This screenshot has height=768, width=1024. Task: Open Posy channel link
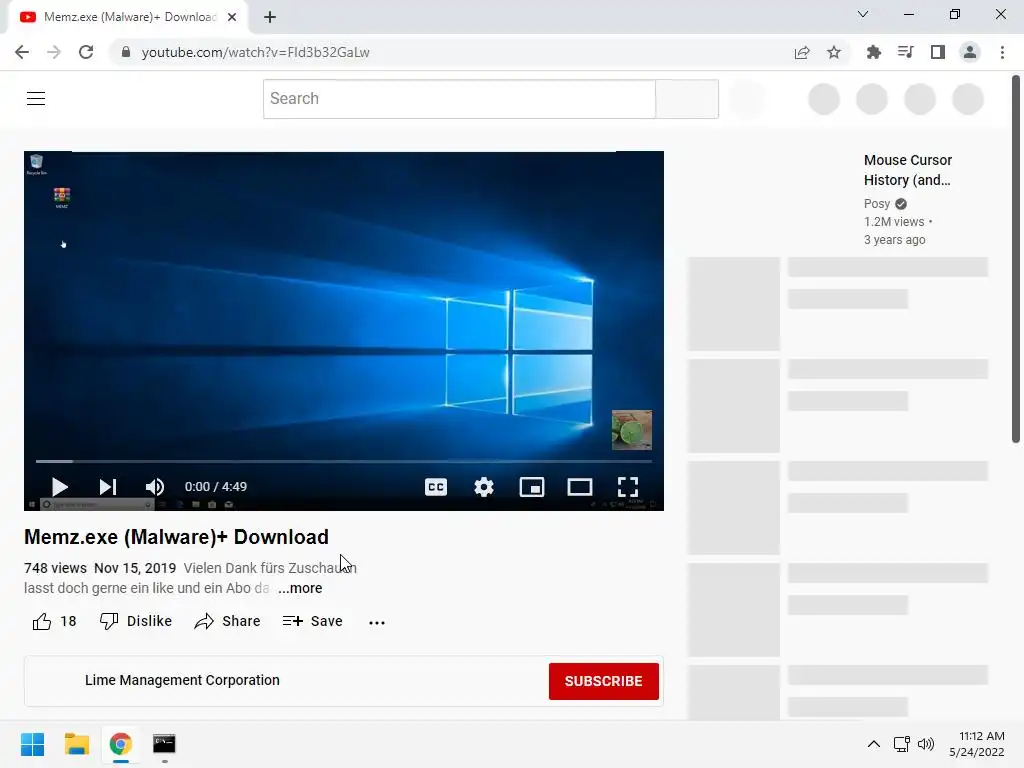pyautogui.click(x=876, y=204)
